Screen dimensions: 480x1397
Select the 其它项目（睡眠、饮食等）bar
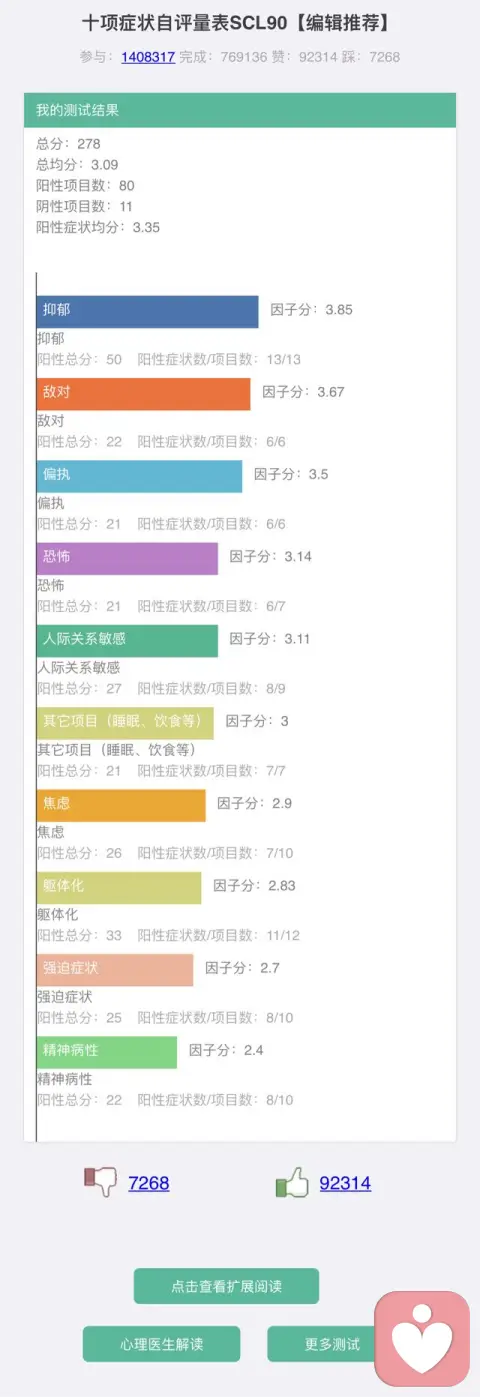(x=125, y=723)
